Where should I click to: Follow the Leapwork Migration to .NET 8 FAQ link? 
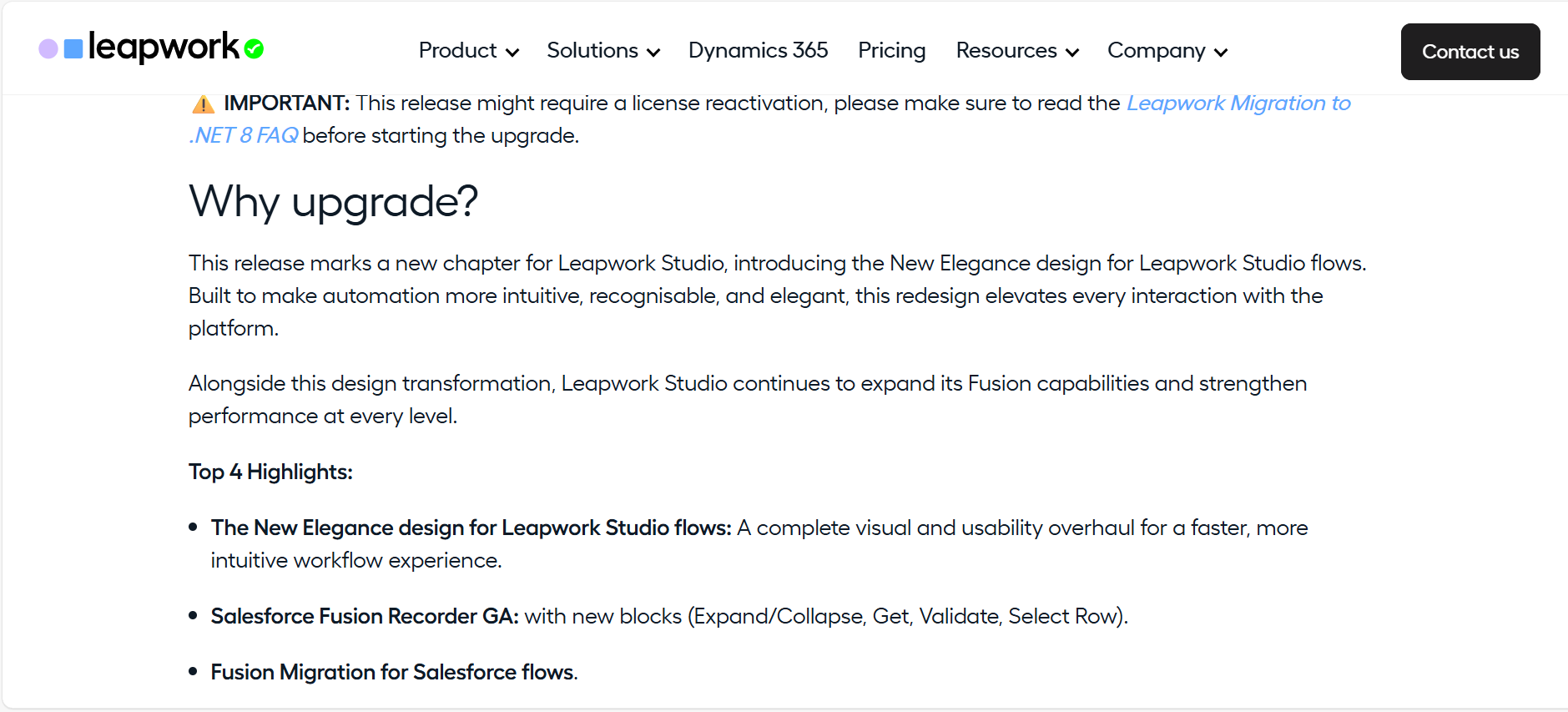click(x=1238, y=104)
